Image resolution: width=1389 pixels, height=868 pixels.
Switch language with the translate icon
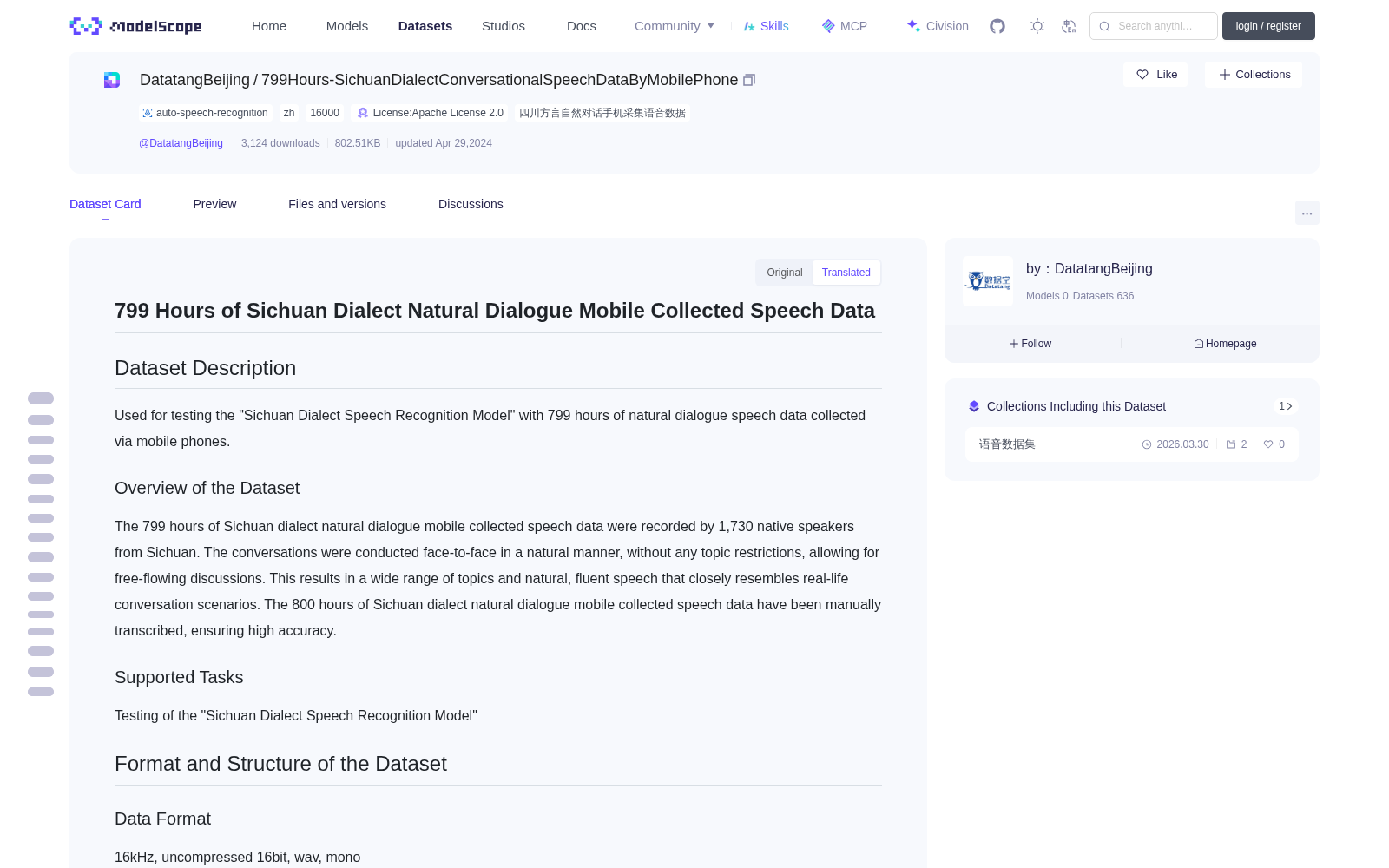coord(1069,26)
